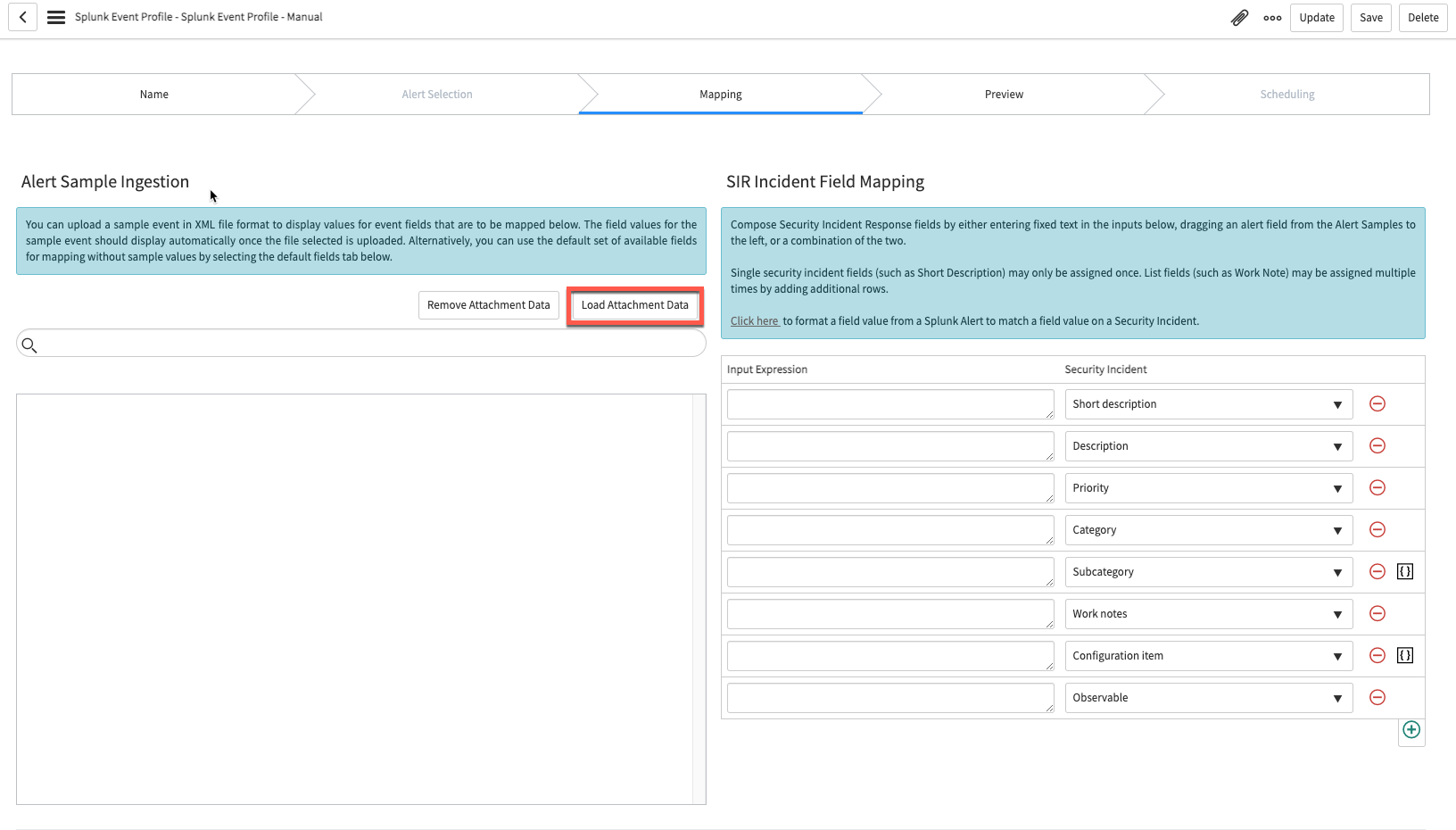Go to the Name step tab

tap(154, 95)
